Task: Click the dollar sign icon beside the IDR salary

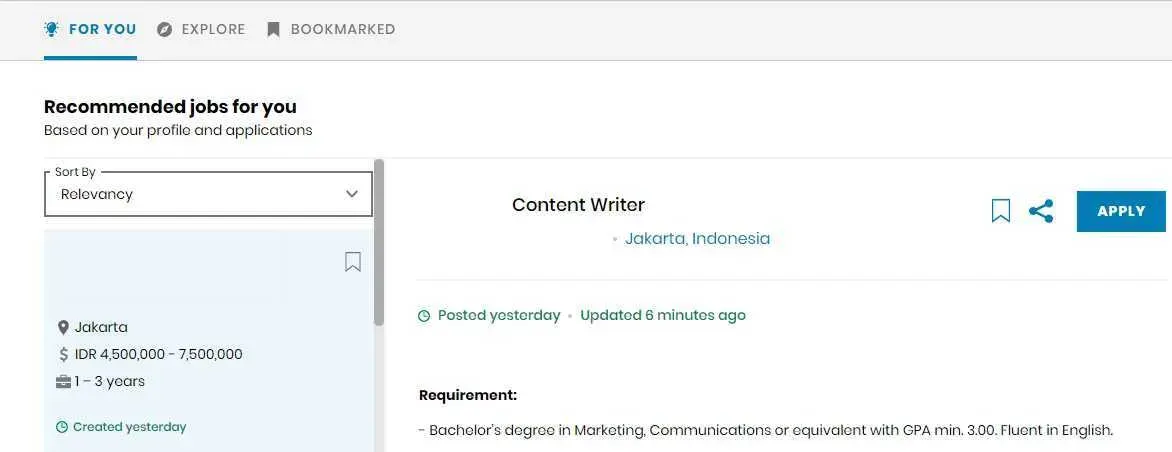Action: point(64,354)
